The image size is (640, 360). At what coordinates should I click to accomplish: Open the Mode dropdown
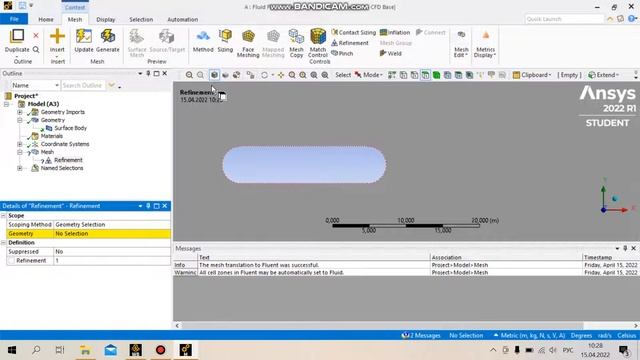[x=369, y=75]
